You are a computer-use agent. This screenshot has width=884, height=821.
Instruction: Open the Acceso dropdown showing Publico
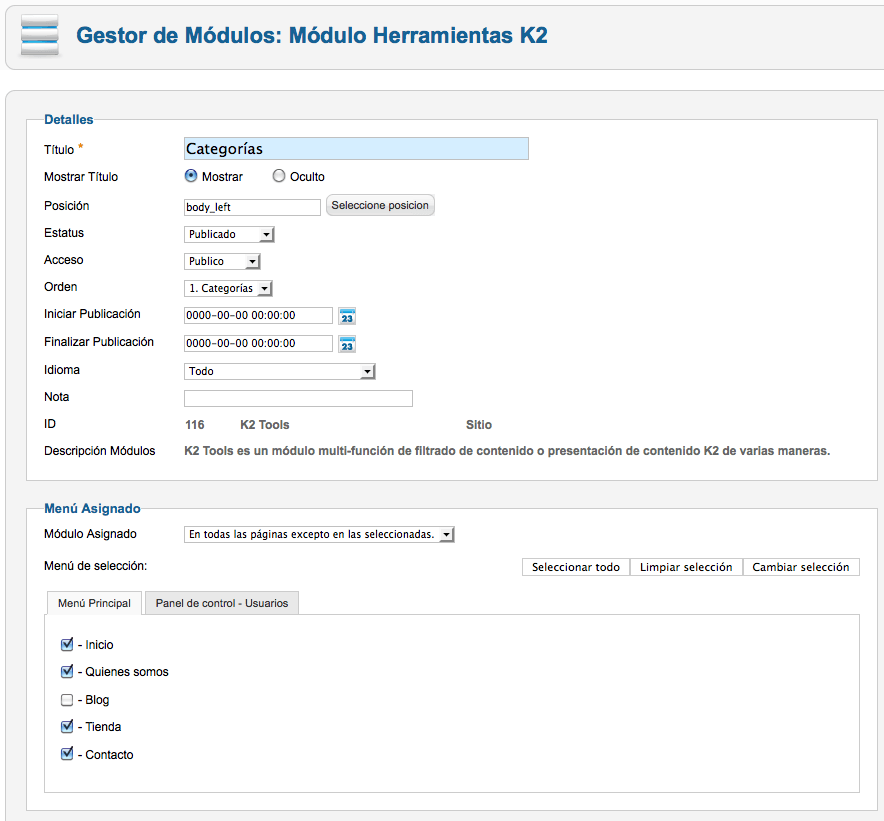coord(222,261)
